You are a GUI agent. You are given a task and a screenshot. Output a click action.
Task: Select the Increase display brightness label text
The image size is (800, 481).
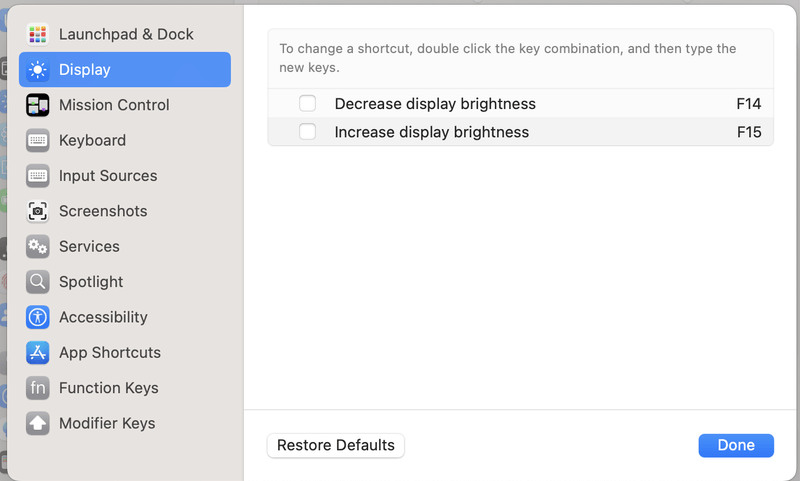pyautogui.click(x=432, y=132)
